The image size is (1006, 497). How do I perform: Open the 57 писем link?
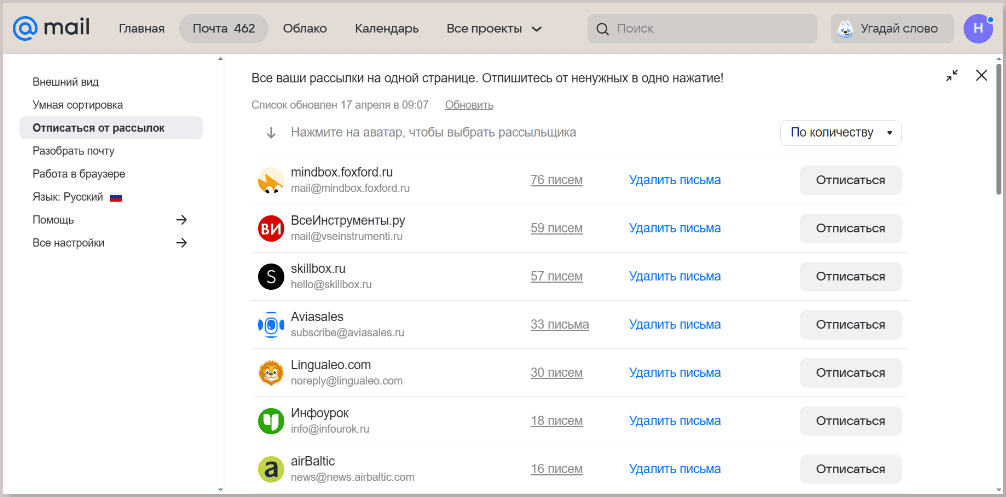tap(556, 276)
